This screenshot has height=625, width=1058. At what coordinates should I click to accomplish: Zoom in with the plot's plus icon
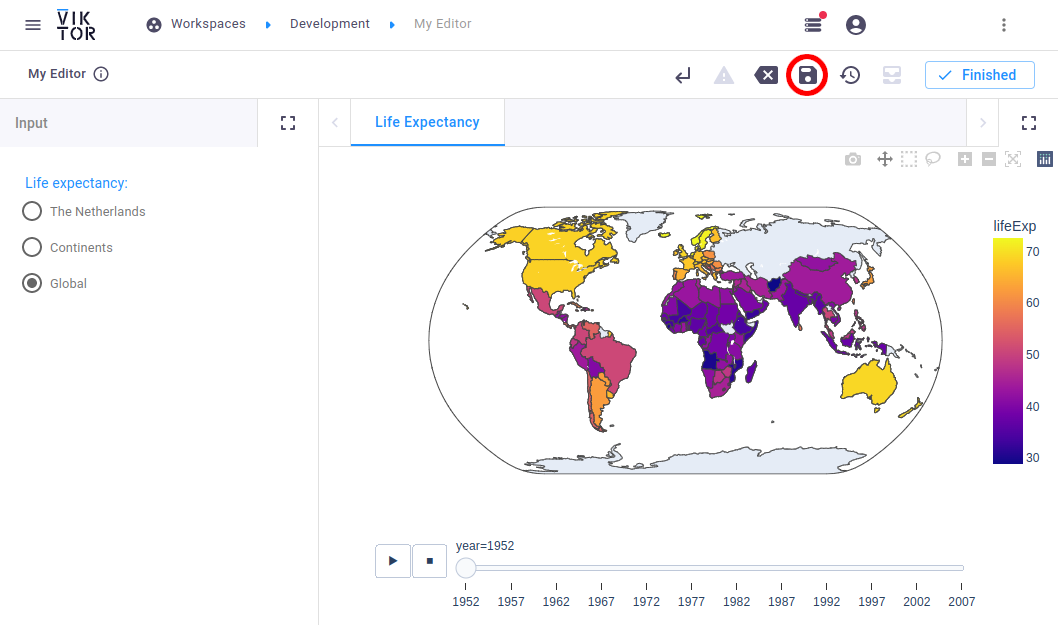point(964,159)
